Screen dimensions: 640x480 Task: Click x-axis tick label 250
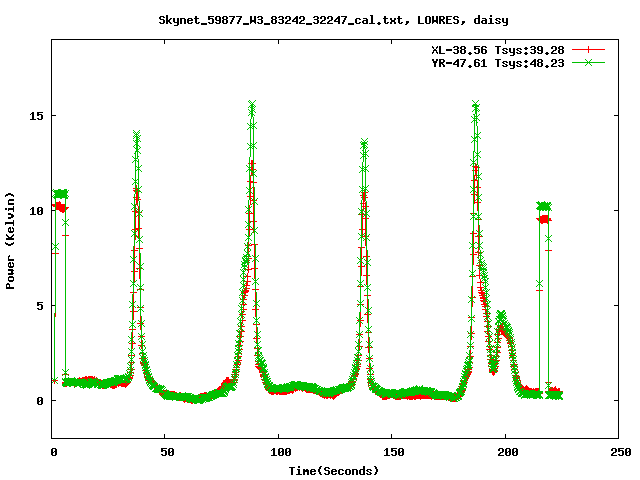[x=621, y=452]
